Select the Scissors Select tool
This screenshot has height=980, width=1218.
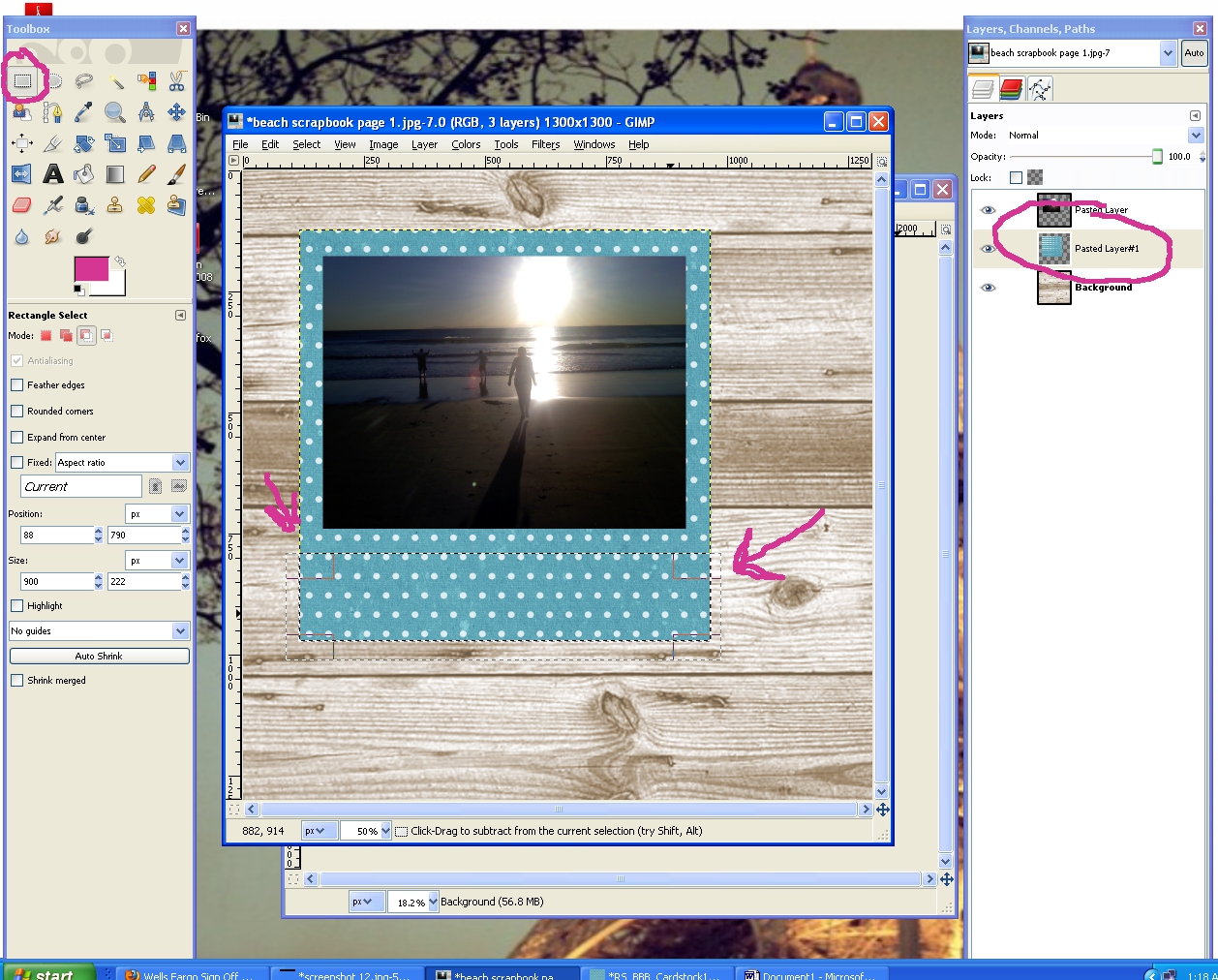(x=176, y=81)
